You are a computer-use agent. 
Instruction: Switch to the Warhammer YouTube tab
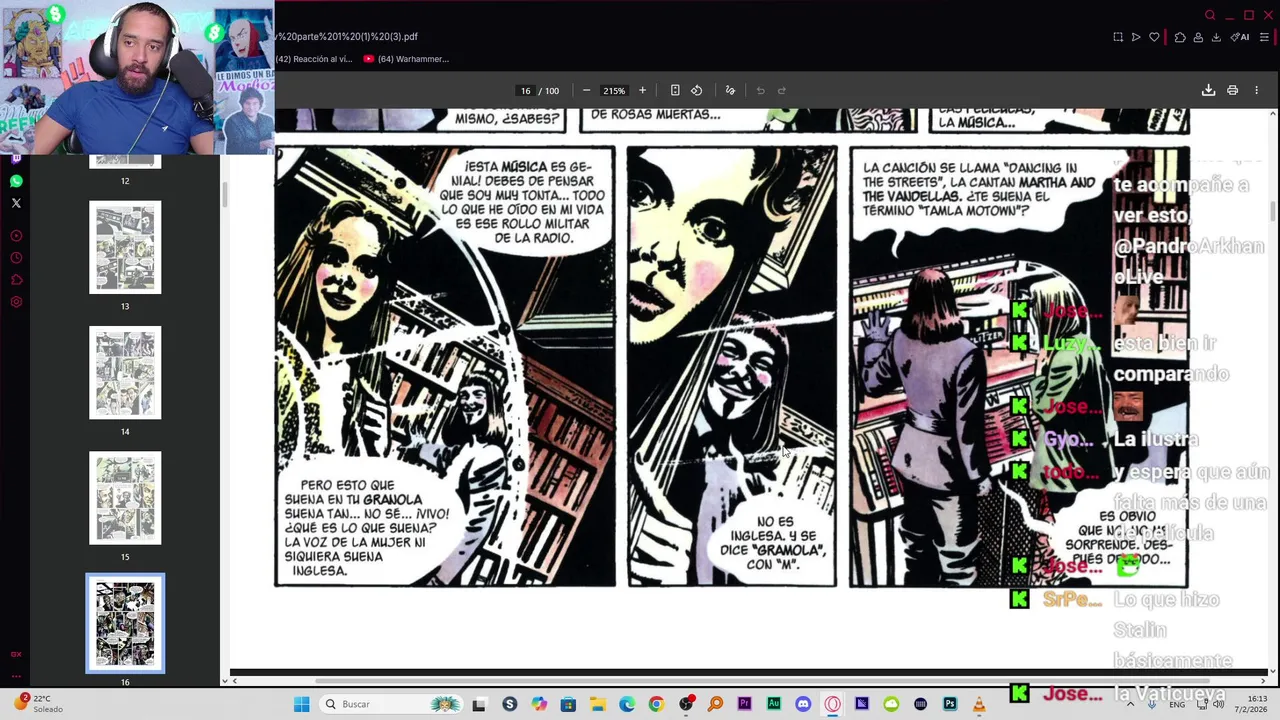pos(406,59)
